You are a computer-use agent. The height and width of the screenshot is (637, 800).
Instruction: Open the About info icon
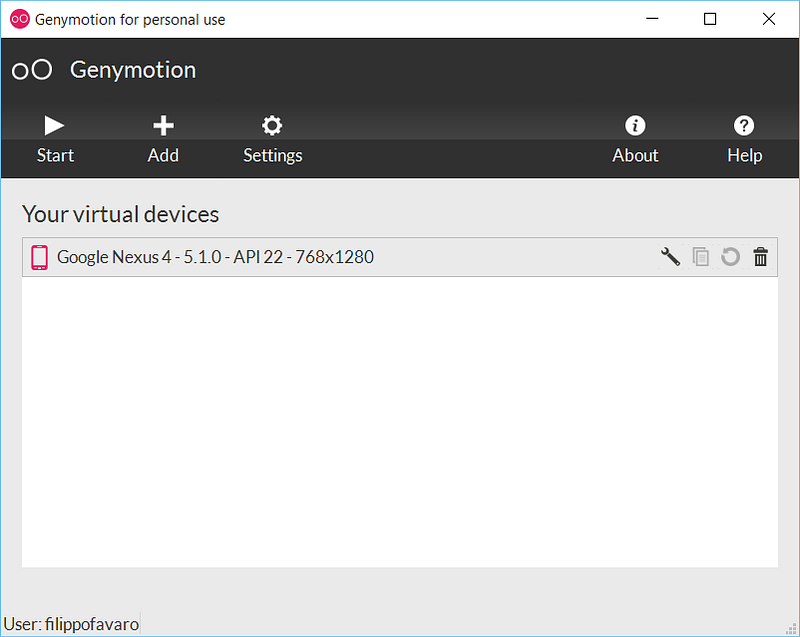pos(635,125)
